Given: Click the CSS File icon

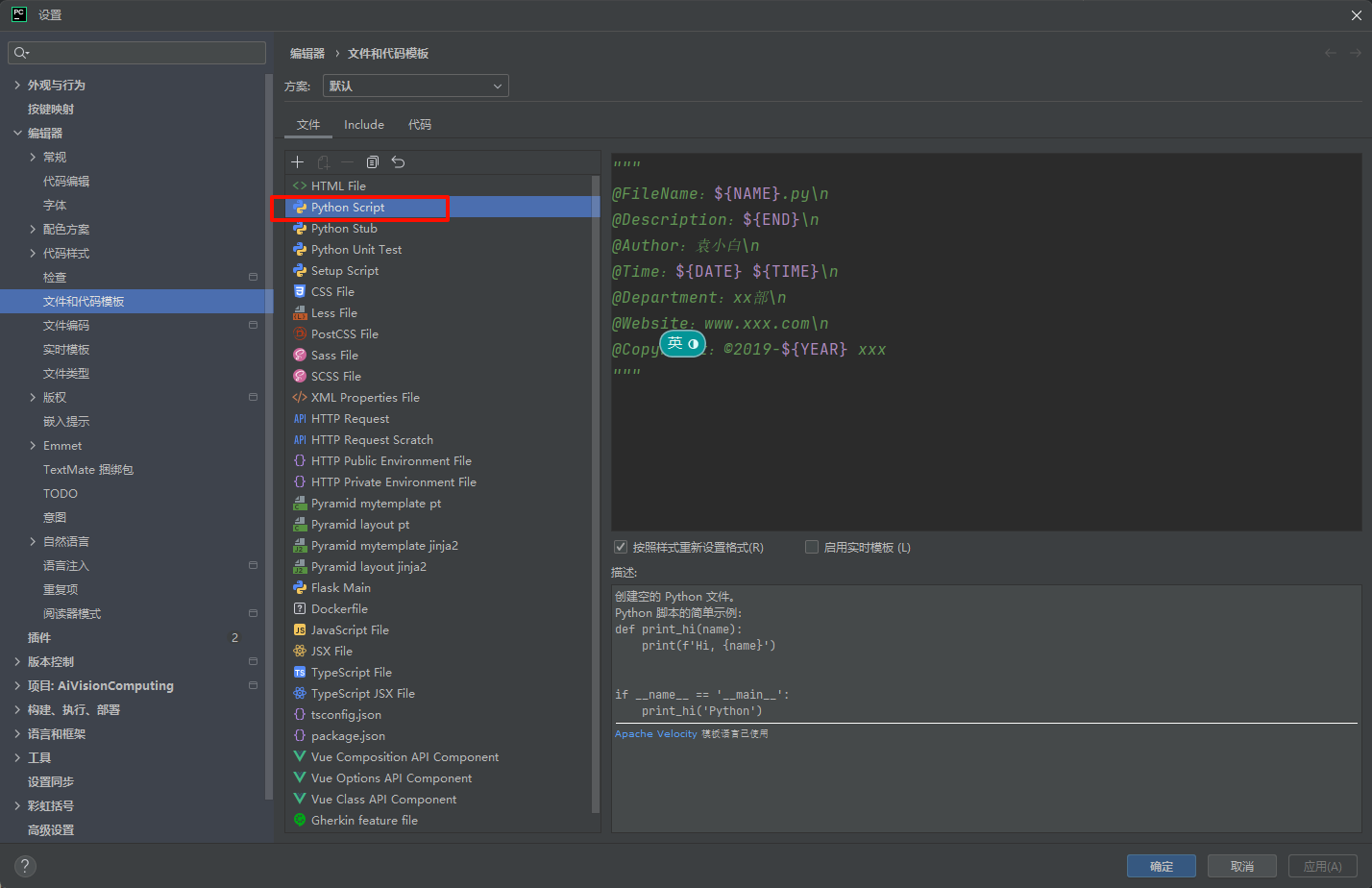Looking at the screenshot, I should click(x=300, y=292).
